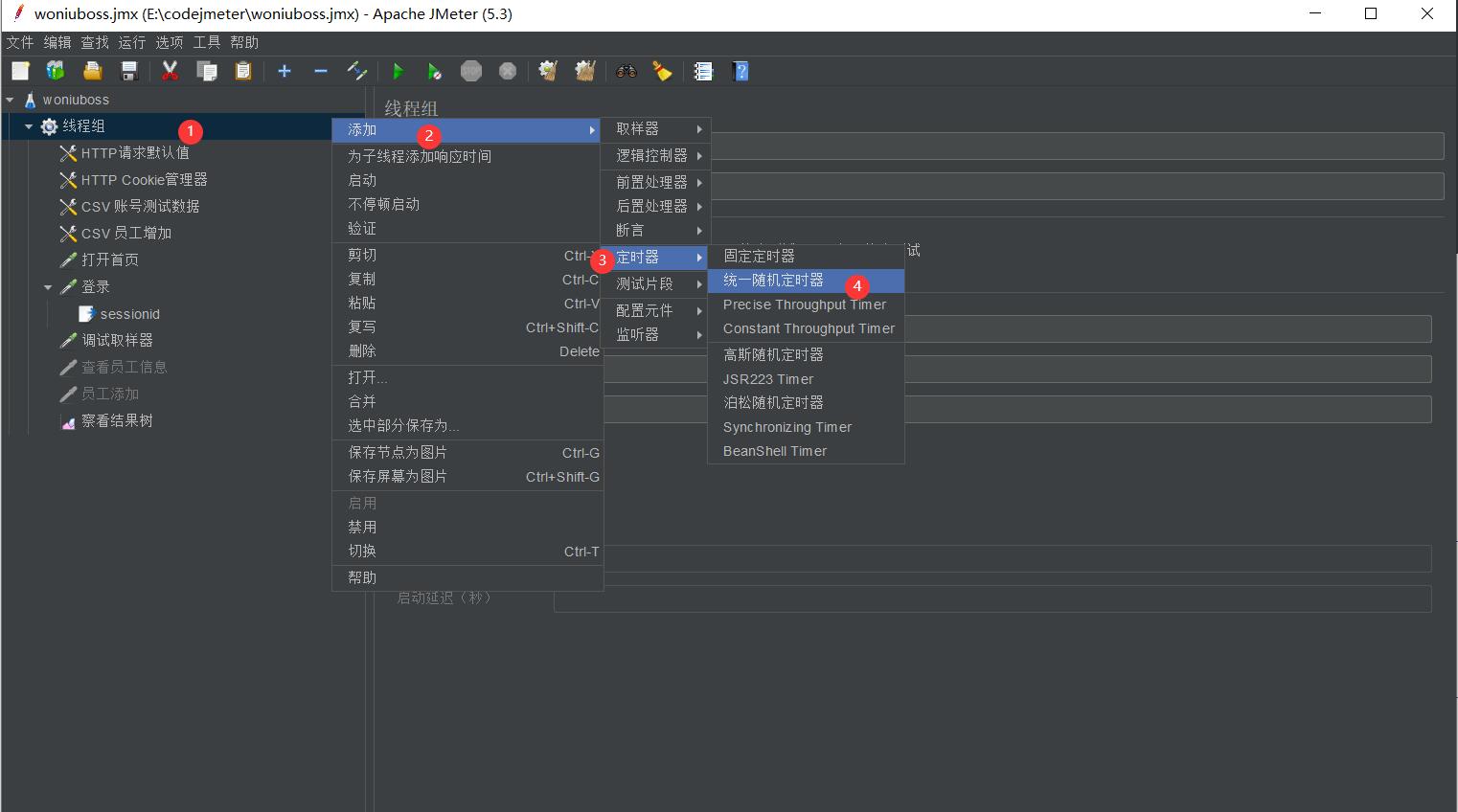Choose 删除 in the context menu
The width and height of the screenshot is (1458, 812).
point(467,351)
